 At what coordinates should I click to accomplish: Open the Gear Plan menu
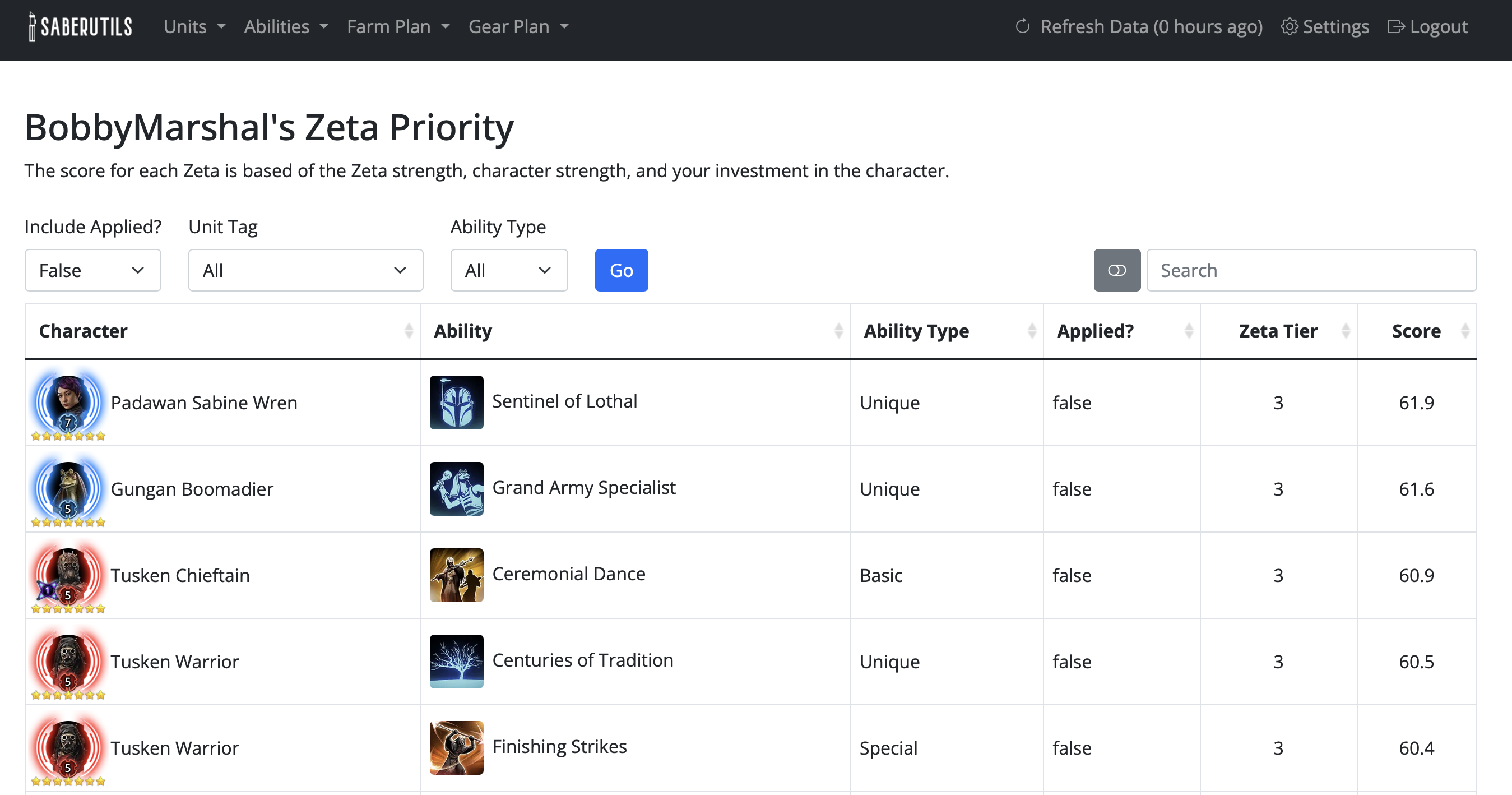[x=518, y=26]
